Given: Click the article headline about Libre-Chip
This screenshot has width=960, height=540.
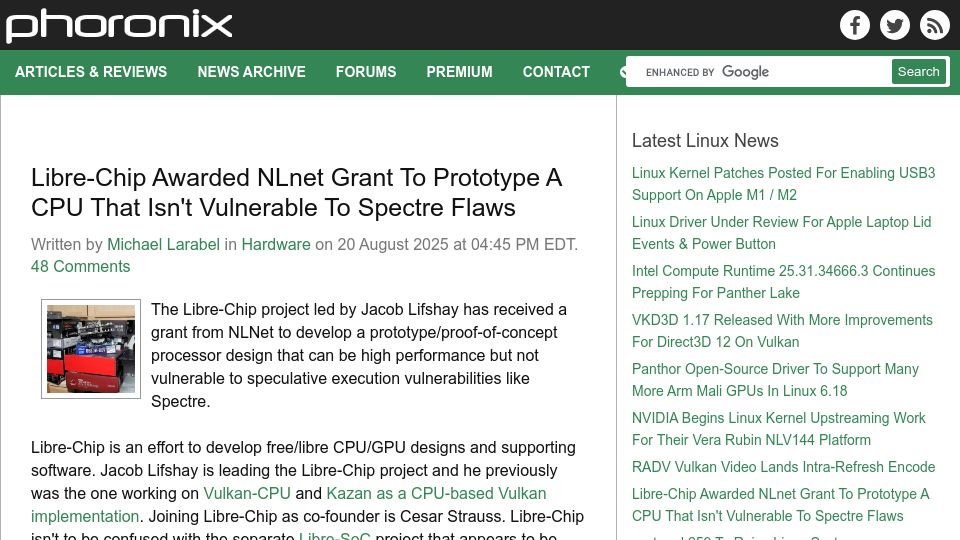Looking at the screenshot, I should [296, 192].
